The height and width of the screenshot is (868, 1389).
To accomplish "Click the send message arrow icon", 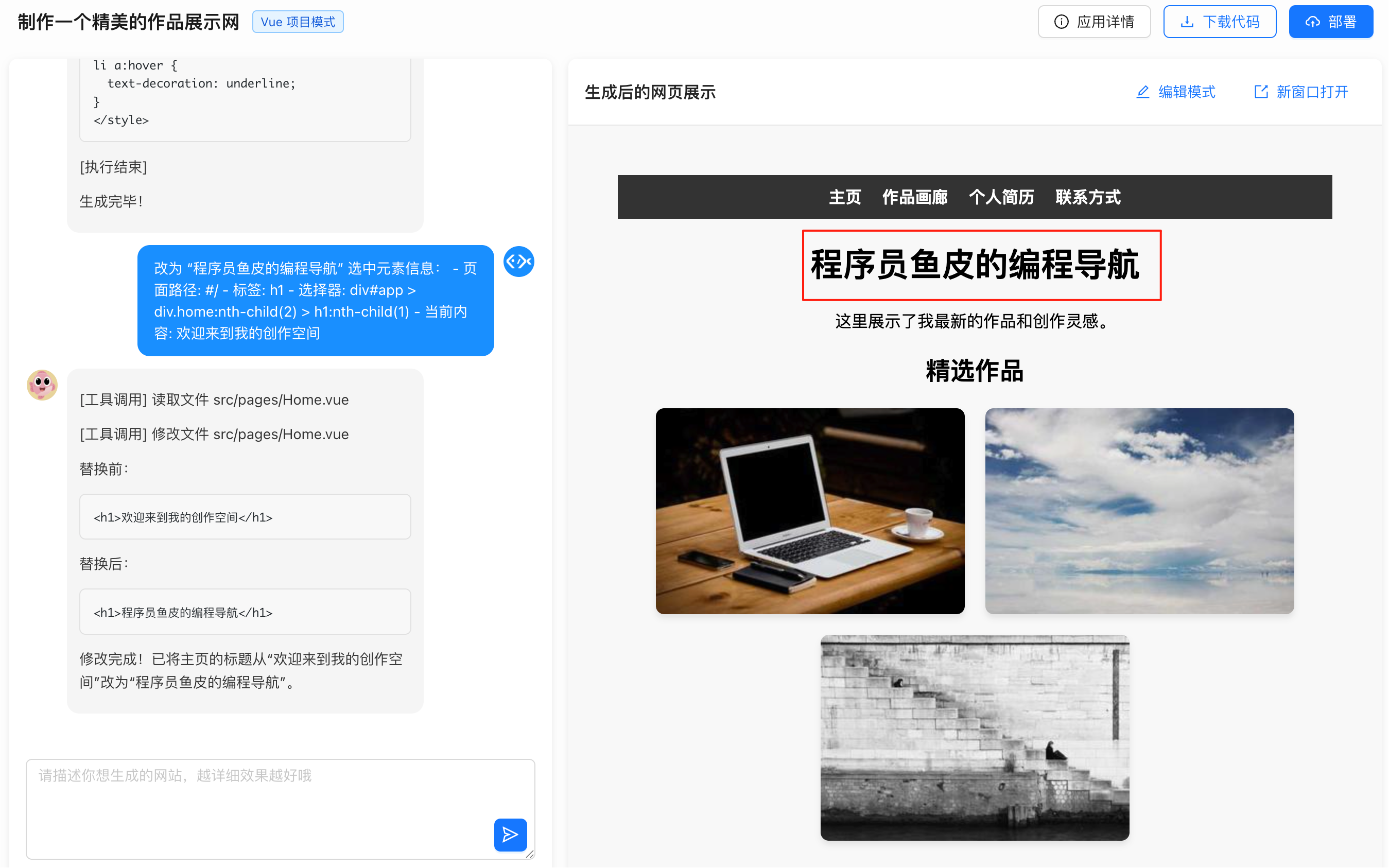I will (510, 834).
